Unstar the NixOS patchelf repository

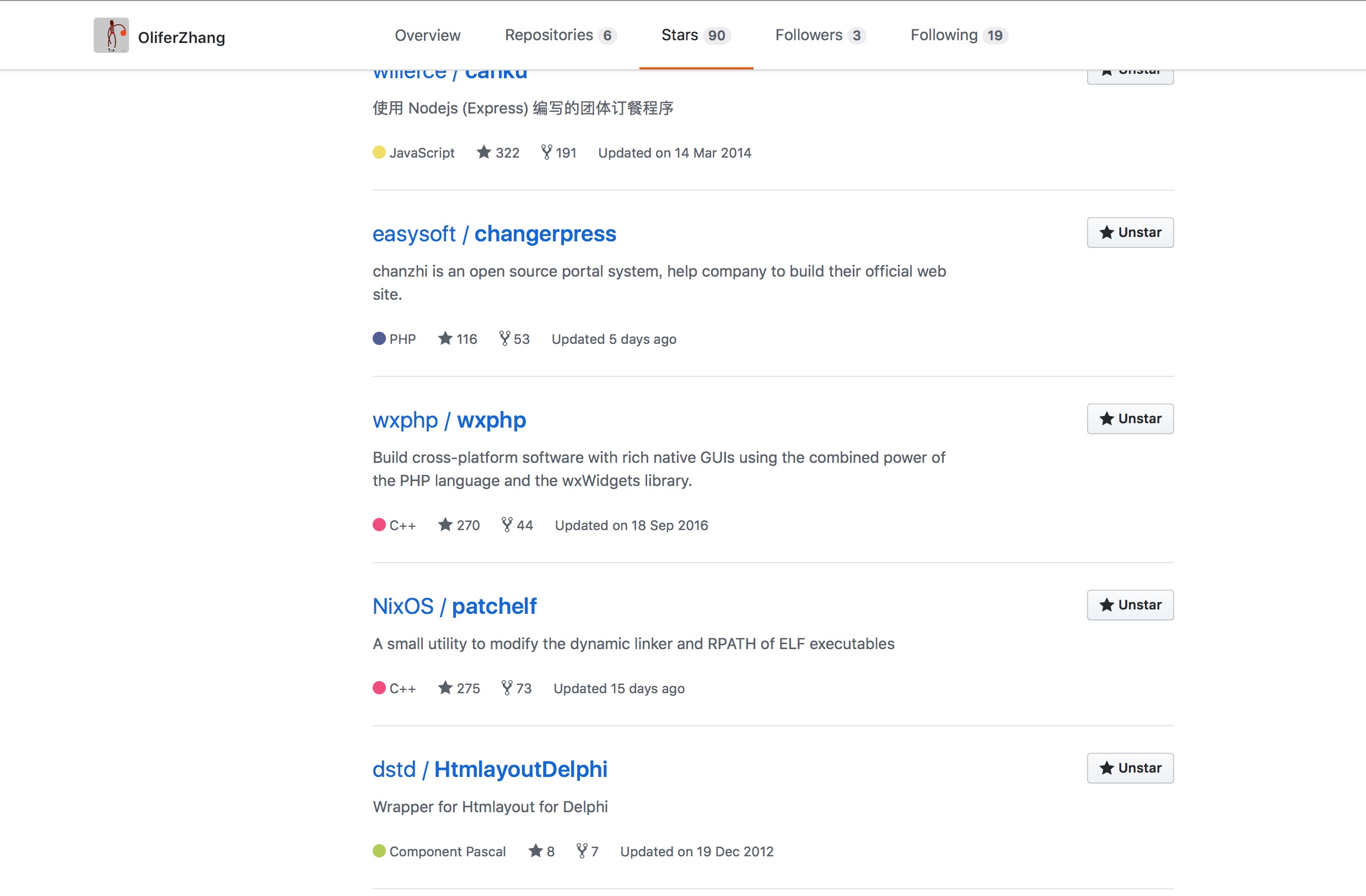(x=1130, y=605)
